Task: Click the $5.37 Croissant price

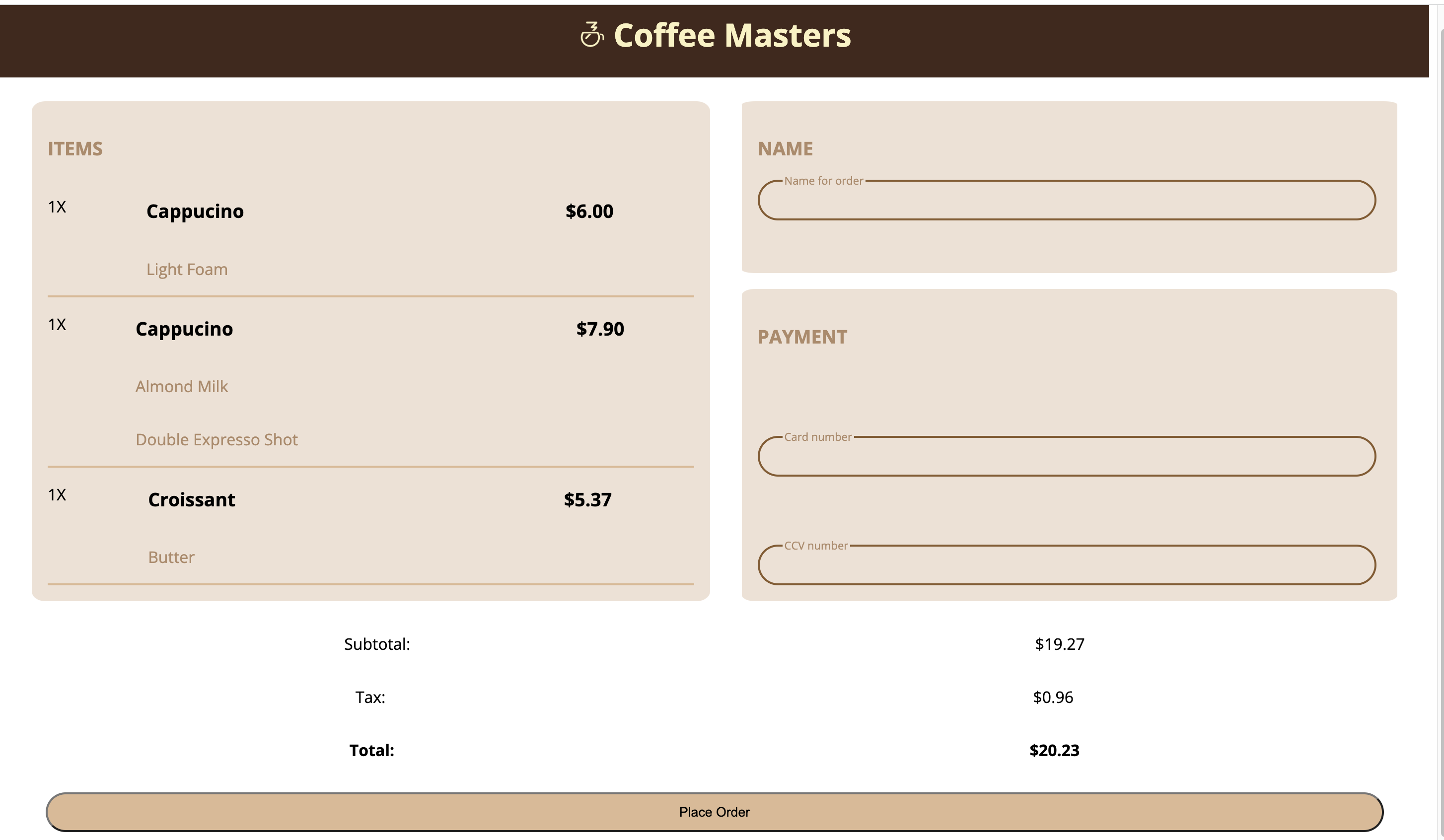Action: point(587,499)
